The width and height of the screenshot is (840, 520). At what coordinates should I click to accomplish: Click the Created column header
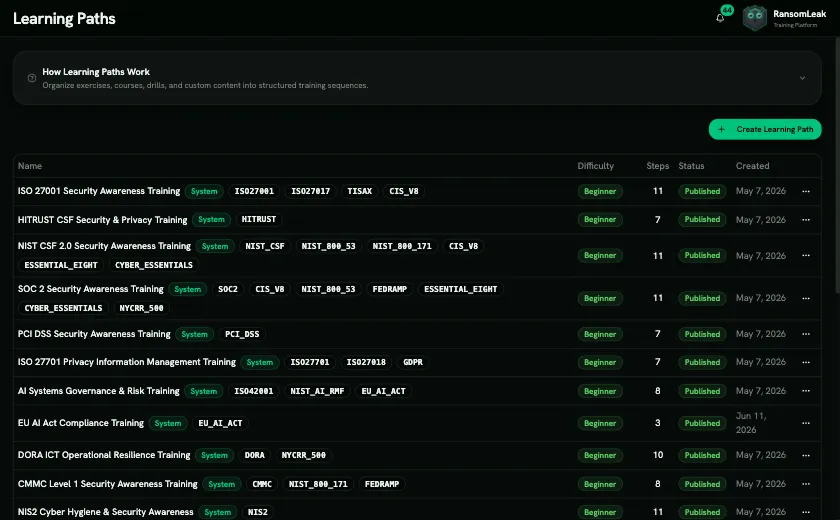[752, 166]
